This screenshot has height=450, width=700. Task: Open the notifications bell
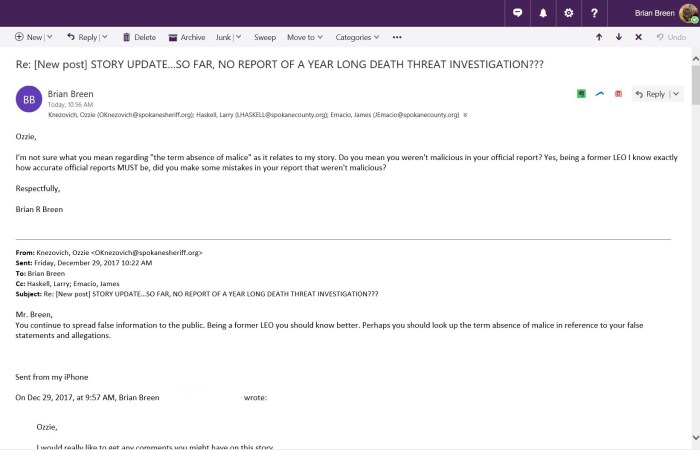543,13
